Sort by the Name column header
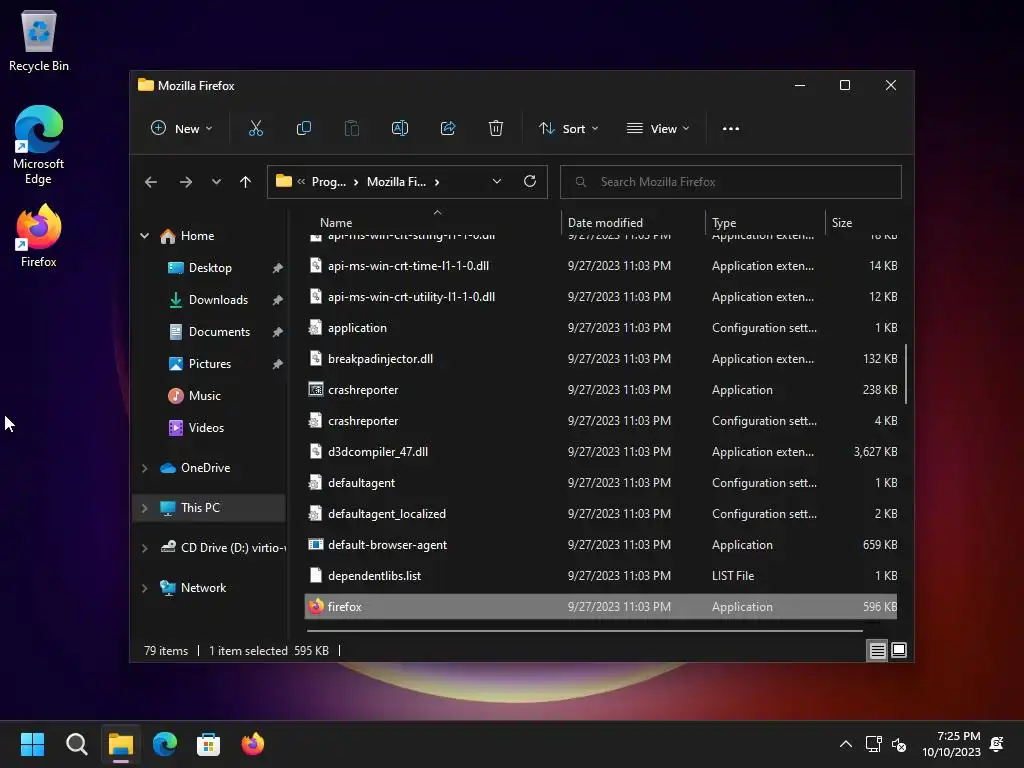1024x768 pixels. pos(432,223)
